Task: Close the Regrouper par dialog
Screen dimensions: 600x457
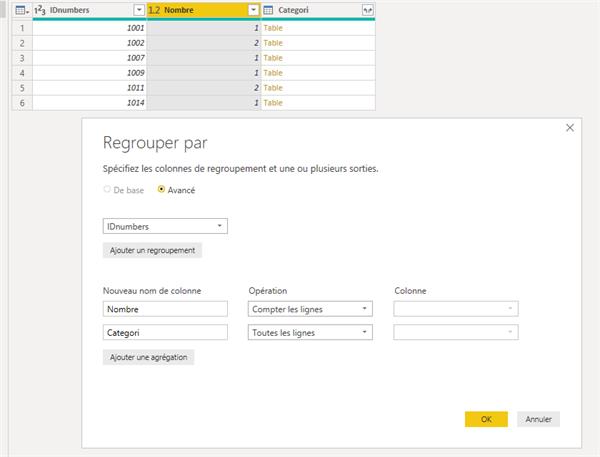Action: (x=570, y=128)
